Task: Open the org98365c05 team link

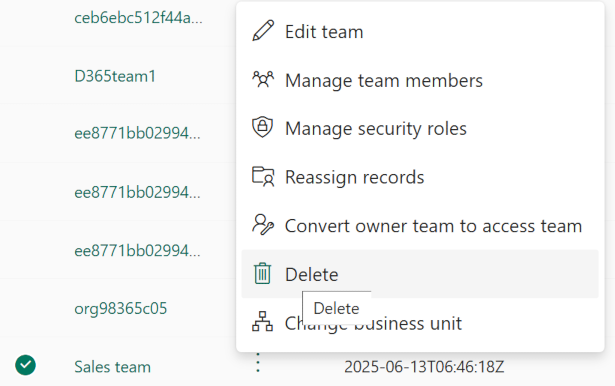Action: pyautogui.click(x=121, y=308)
